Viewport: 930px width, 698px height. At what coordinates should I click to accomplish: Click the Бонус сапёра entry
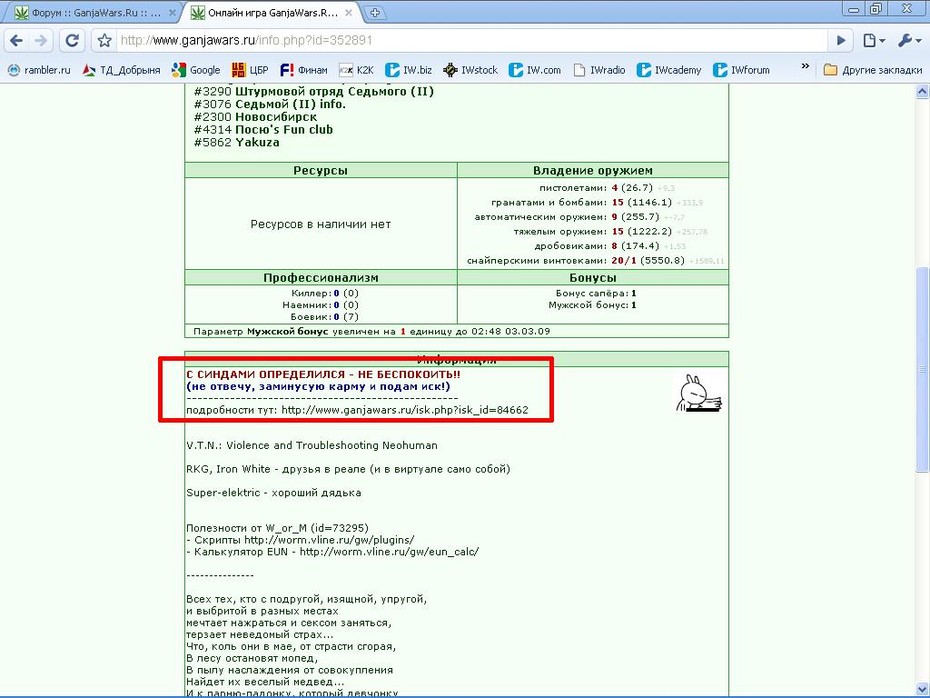595,294
